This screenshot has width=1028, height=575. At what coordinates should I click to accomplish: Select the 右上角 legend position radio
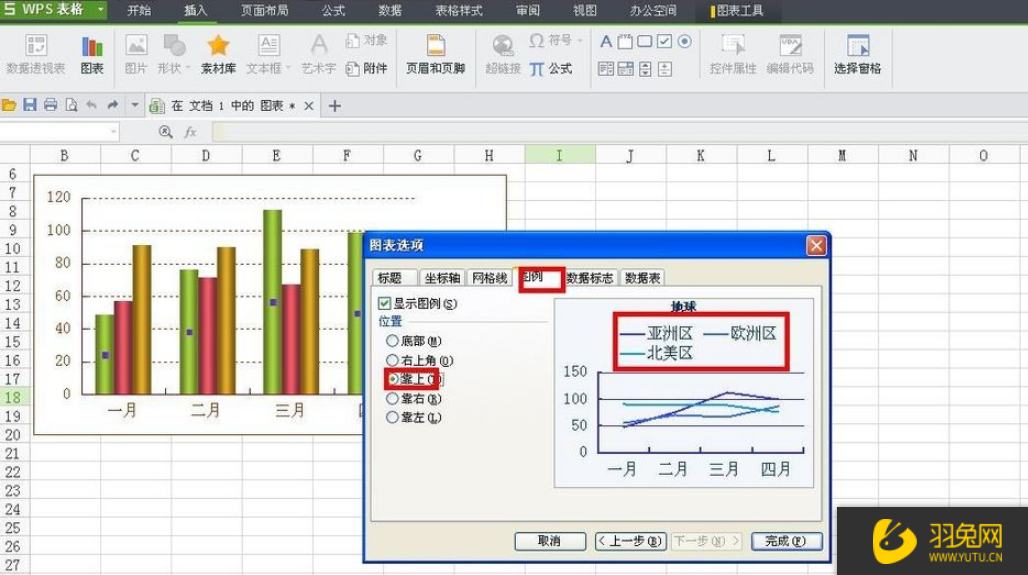392,360
